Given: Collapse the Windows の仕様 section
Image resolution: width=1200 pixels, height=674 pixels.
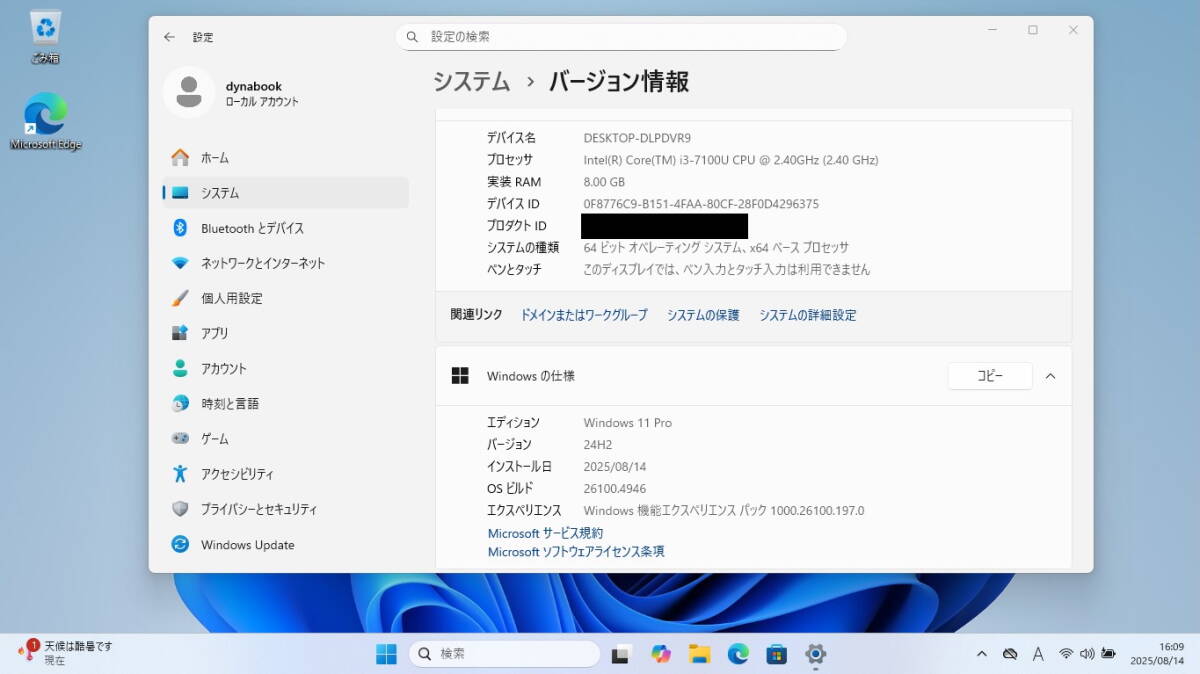Looking at the screenshot, I should tap(1050, 376).
